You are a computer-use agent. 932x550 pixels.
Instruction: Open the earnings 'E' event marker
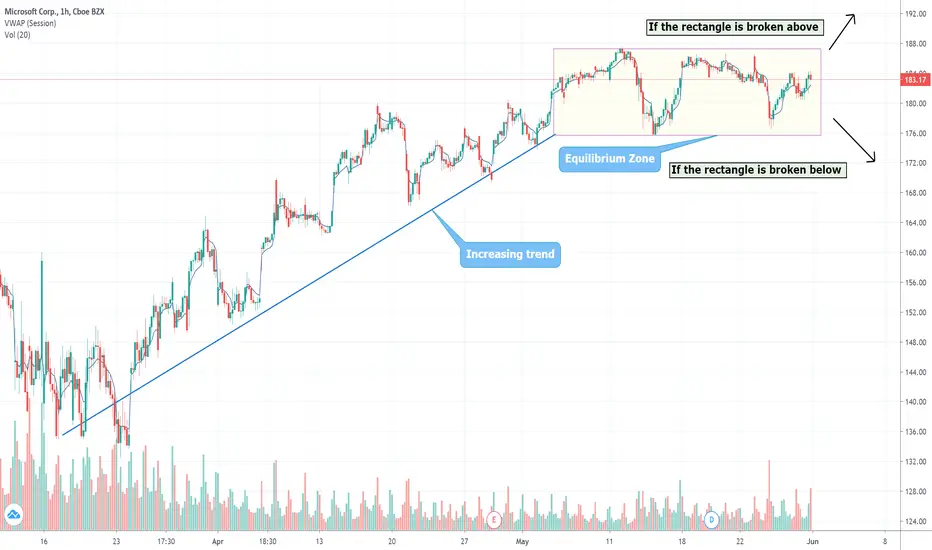point(494,519)
